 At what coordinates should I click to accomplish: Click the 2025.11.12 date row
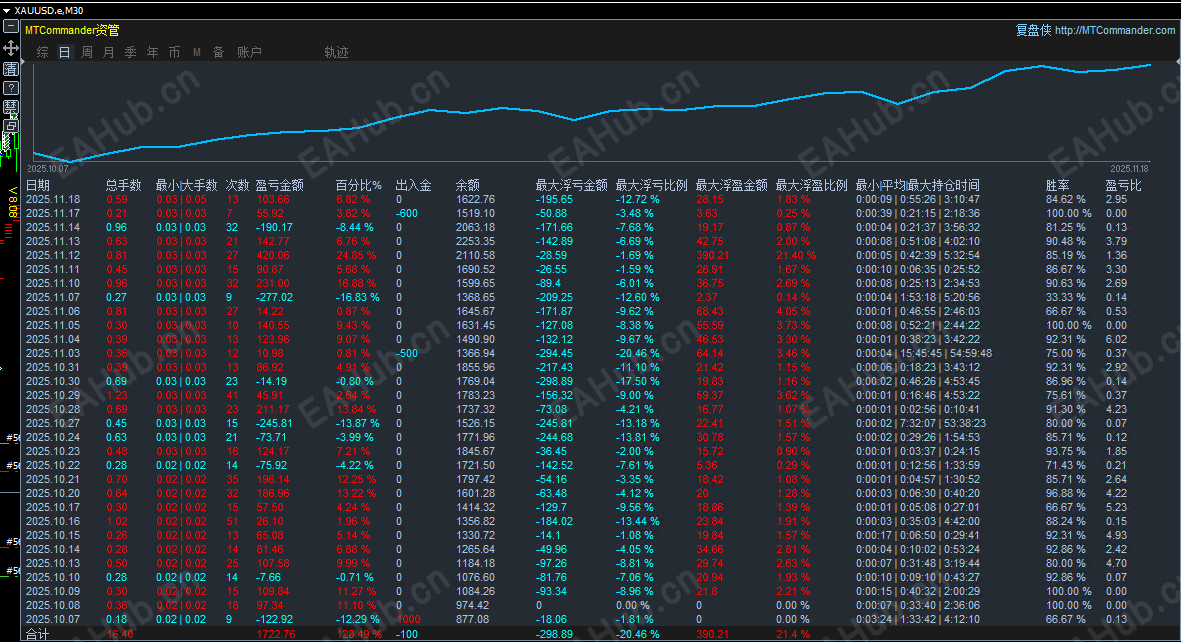pyautogui.click(x=53, y=255)
